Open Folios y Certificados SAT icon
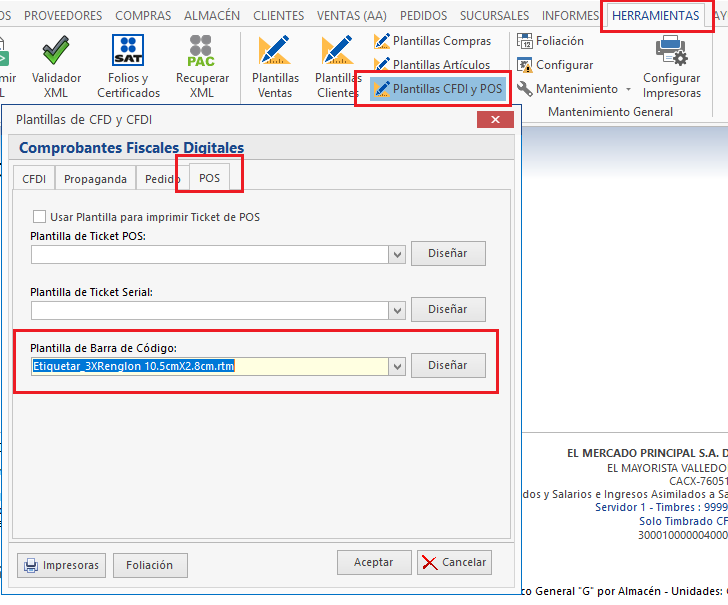Screen dimensions: 728x605 coord(128,66)
